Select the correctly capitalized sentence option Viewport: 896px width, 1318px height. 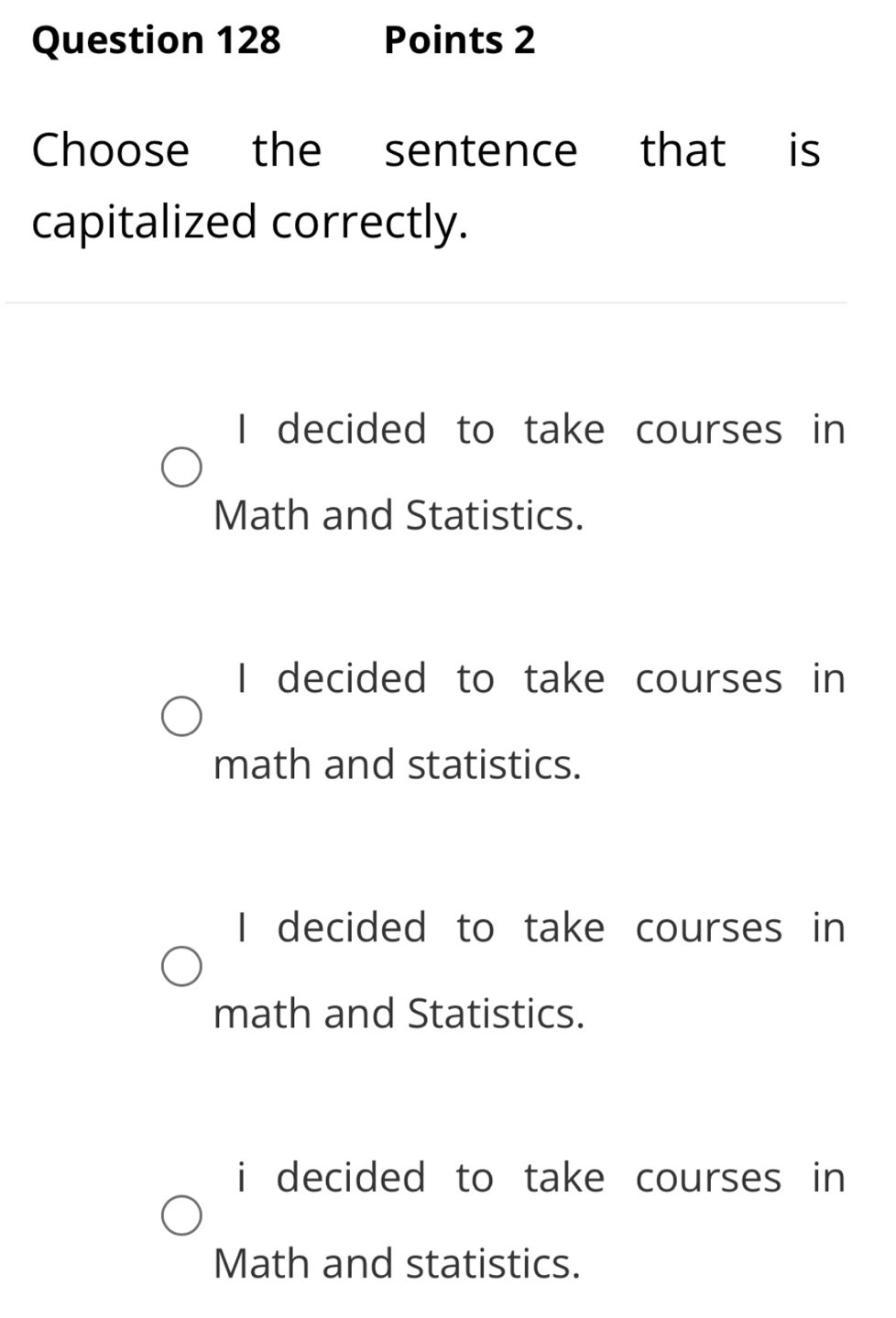coord(182,718)
